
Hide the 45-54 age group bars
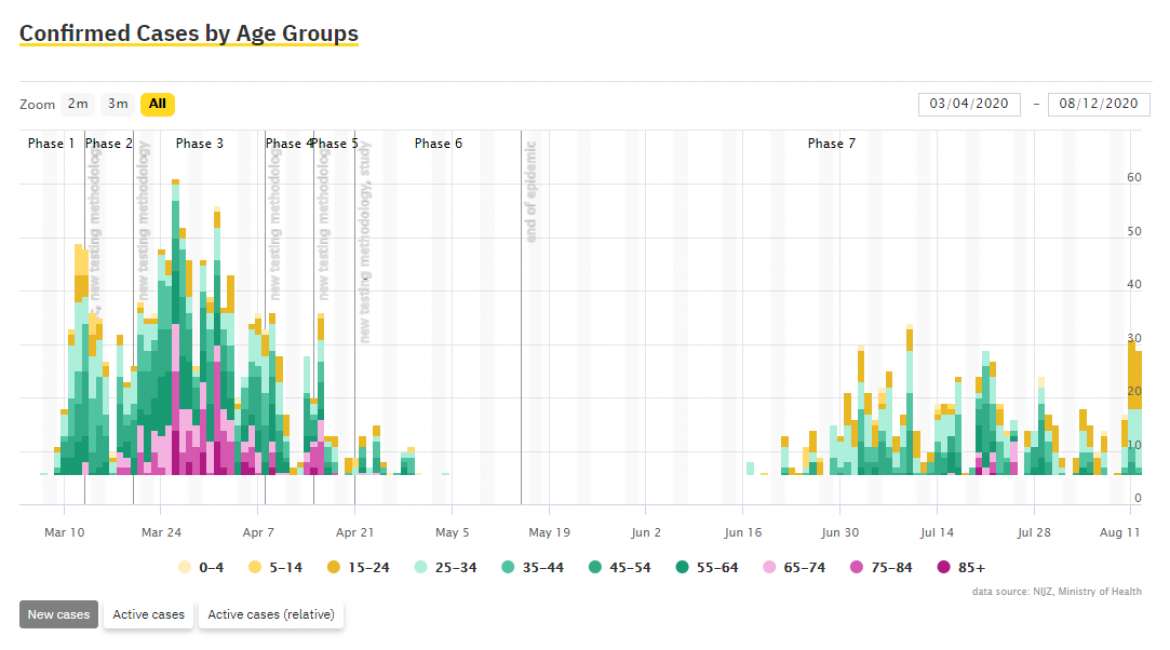(620, 567)
